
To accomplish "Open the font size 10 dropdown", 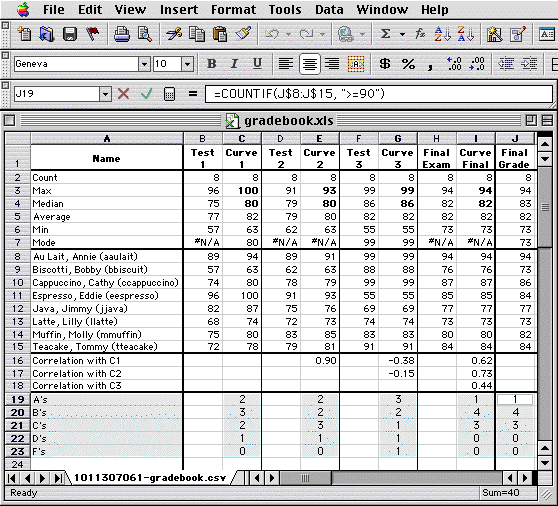I will click(187, 64).
